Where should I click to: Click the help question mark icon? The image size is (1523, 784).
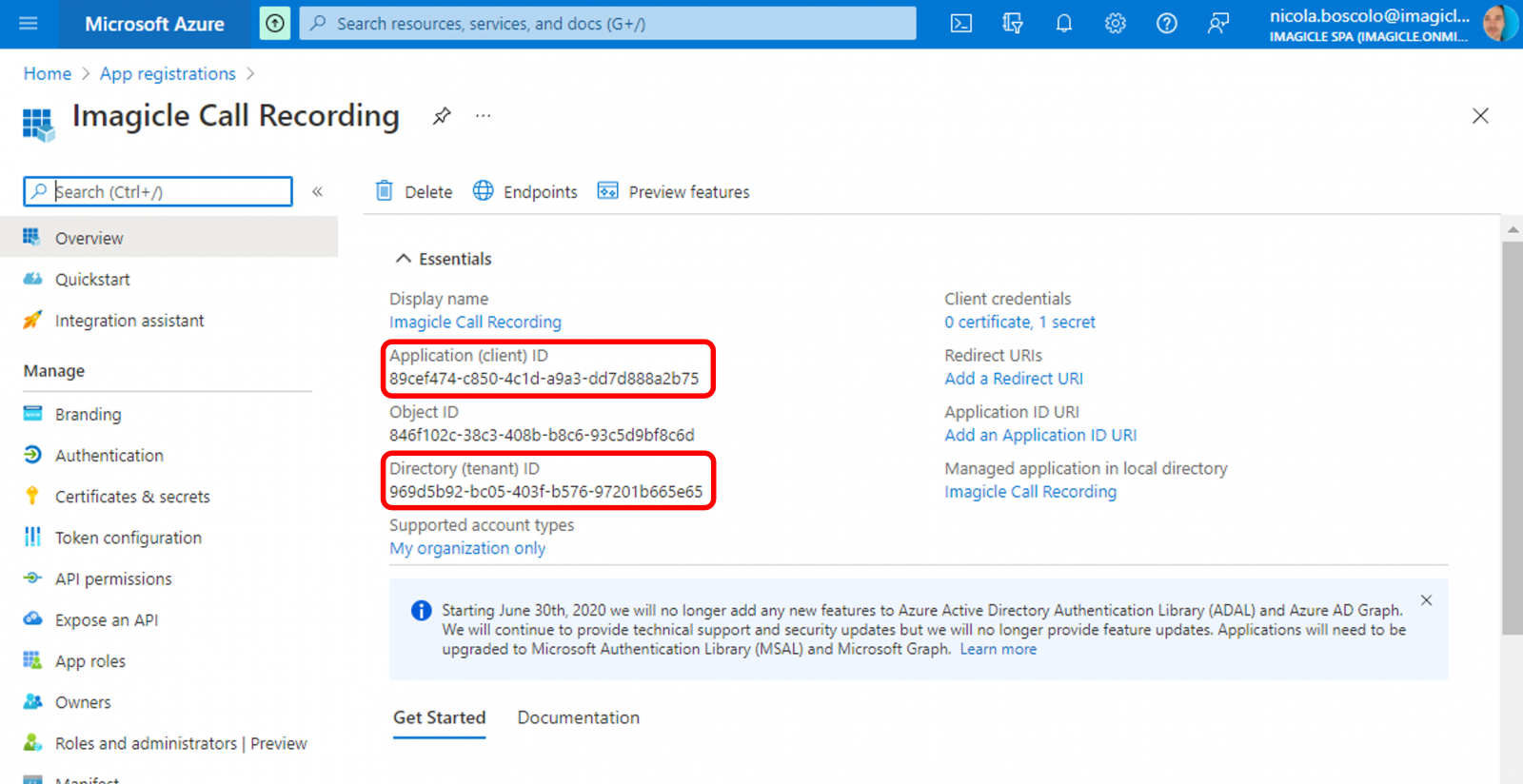coord(1167,24)
